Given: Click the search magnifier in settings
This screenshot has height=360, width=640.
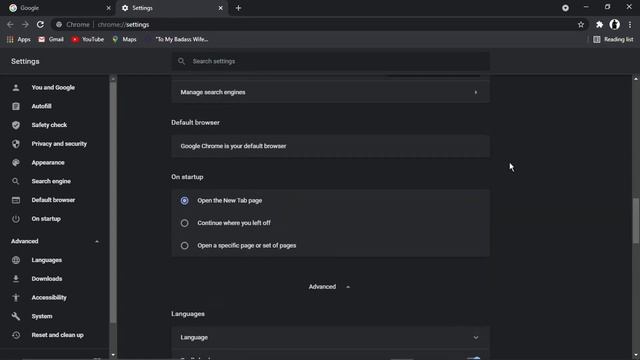Looking at the screenshot, I should coord(182,61).
